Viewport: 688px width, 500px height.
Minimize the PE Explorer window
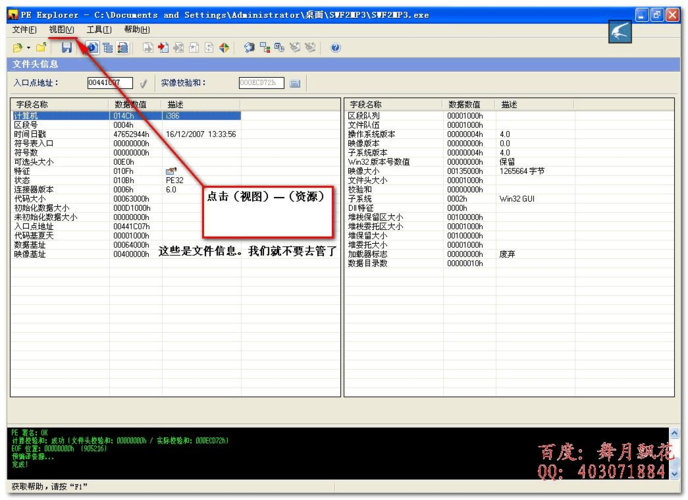point(641,14)
